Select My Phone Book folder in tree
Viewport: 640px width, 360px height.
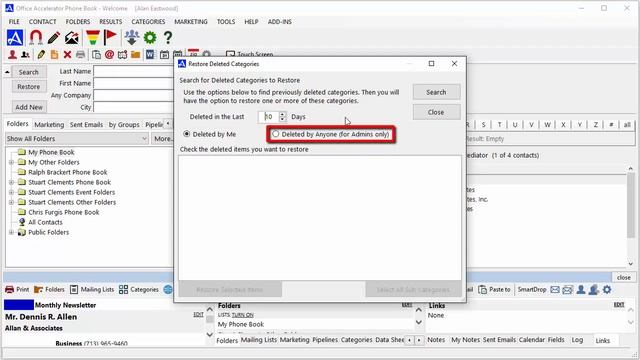tap(51, 152)
